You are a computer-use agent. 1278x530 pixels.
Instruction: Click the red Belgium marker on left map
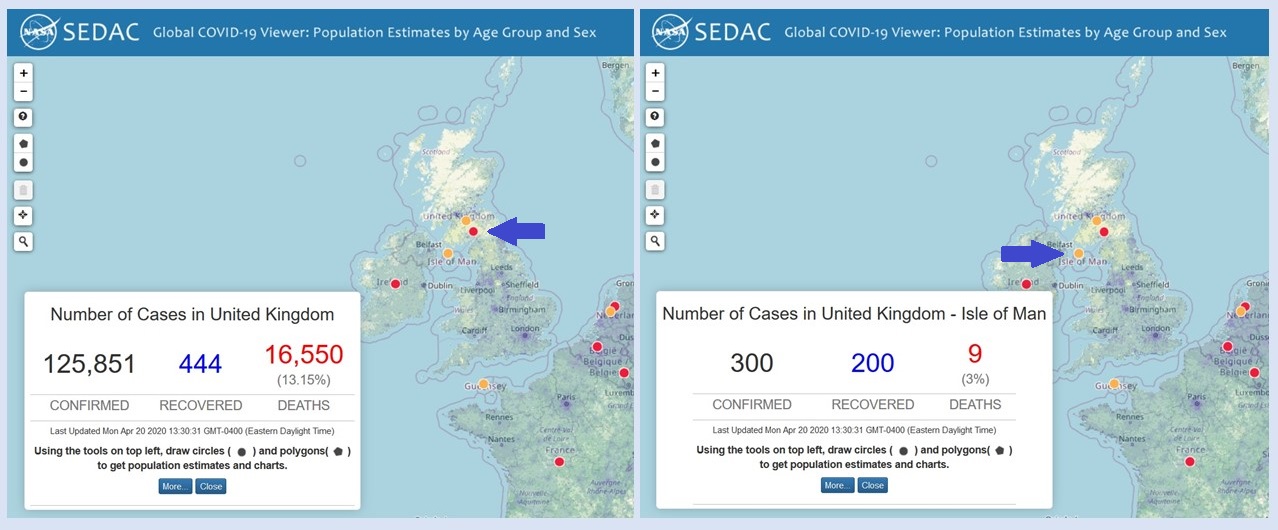597,347
